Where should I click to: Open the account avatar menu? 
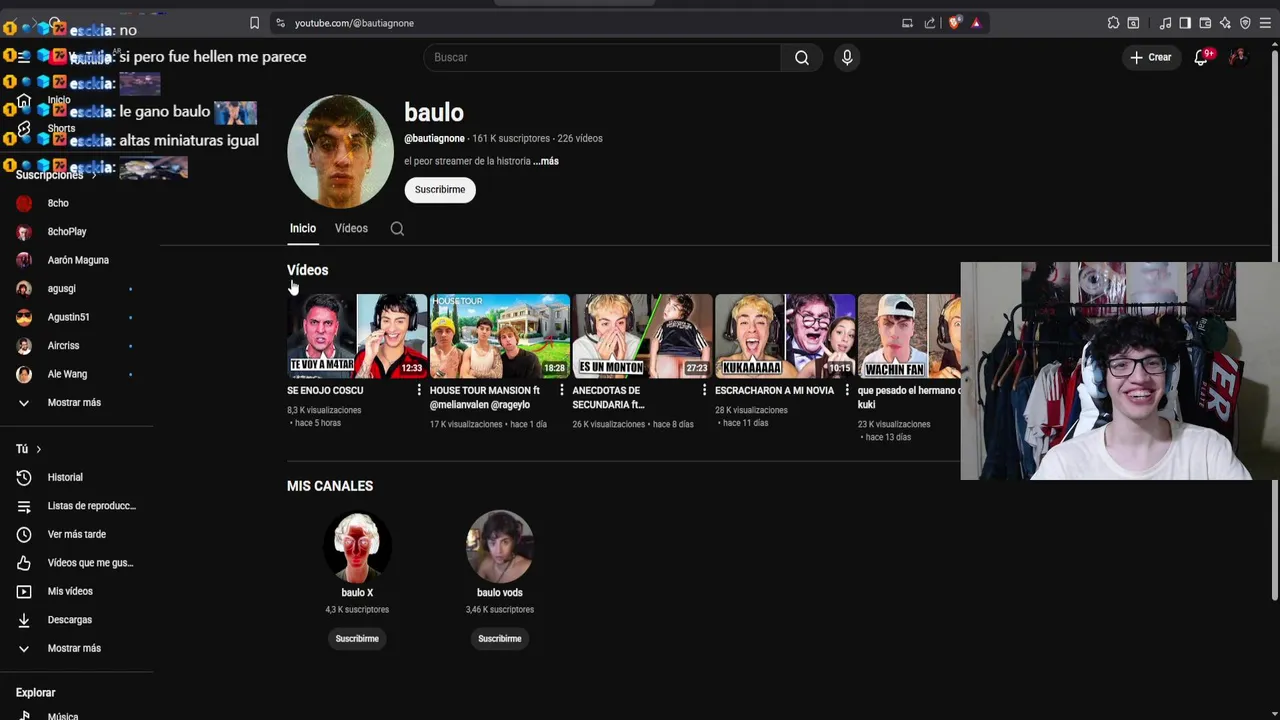pyautogui.click(x=1237, y=57)
